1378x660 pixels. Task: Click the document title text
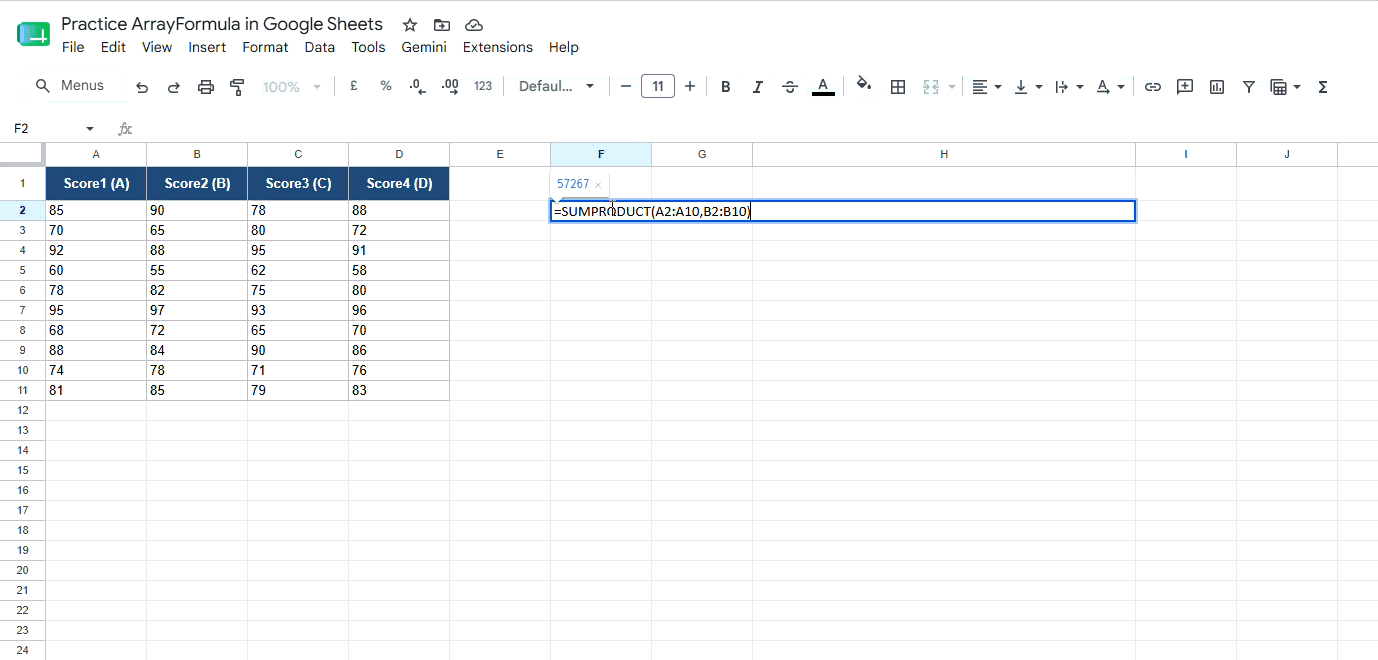click(x=222, y=24)
